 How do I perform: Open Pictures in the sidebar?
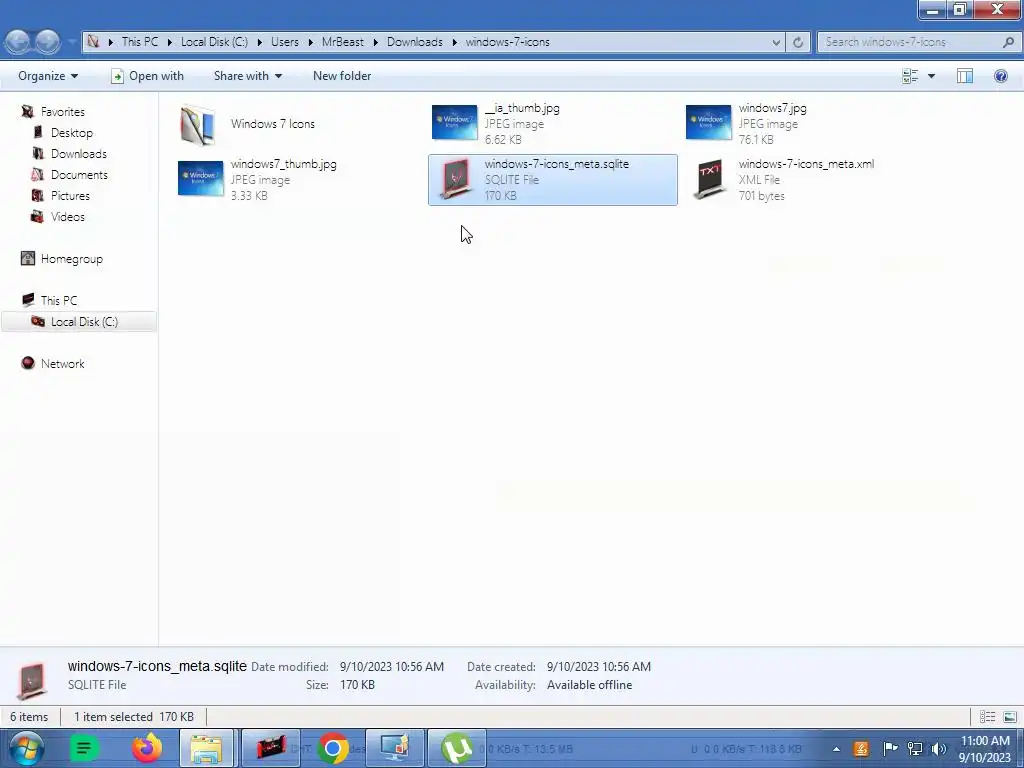coord(70,195)
